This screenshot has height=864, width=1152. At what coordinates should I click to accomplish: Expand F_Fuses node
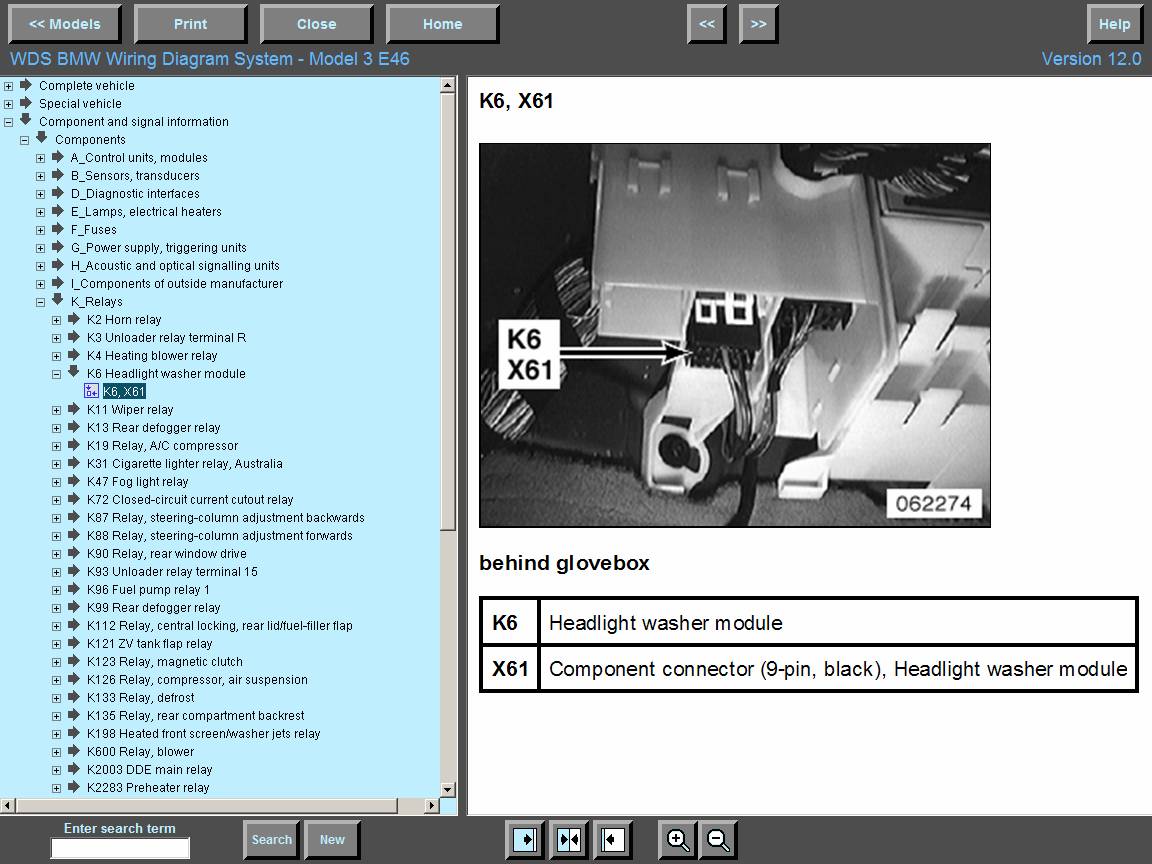coord(40,230)
